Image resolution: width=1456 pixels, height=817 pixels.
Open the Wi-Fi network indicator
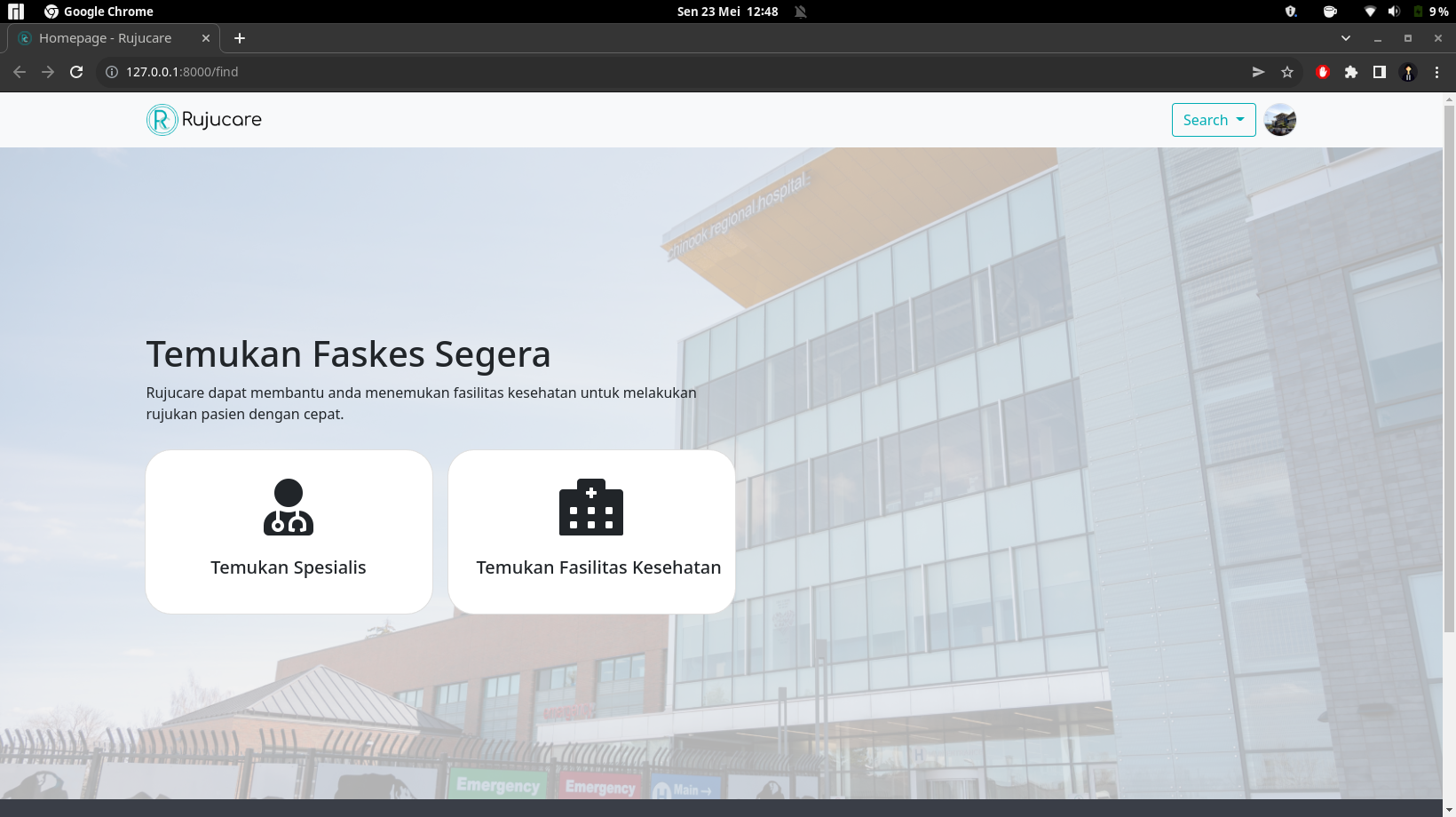(1370, 12)
